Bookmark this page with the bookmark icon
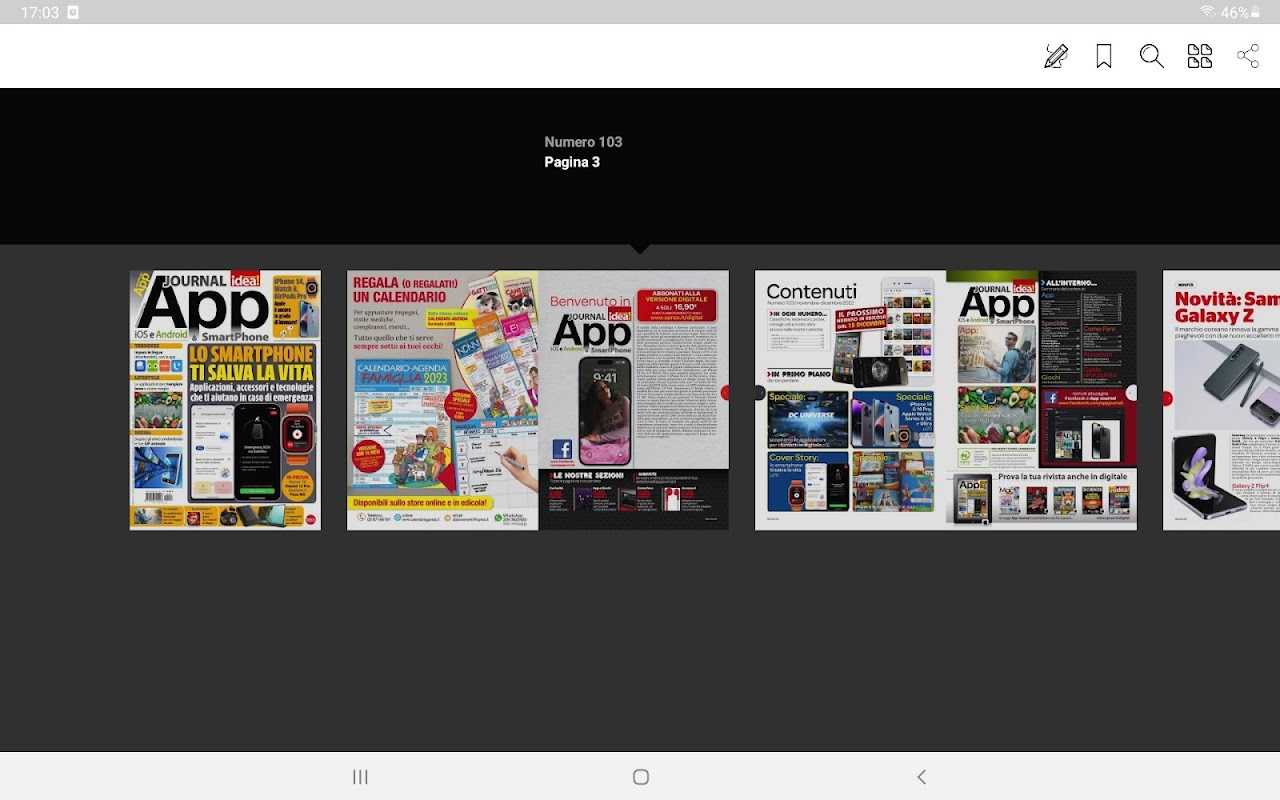Viewport: 1280px width, 800px height. click(x=1104, y=56)
